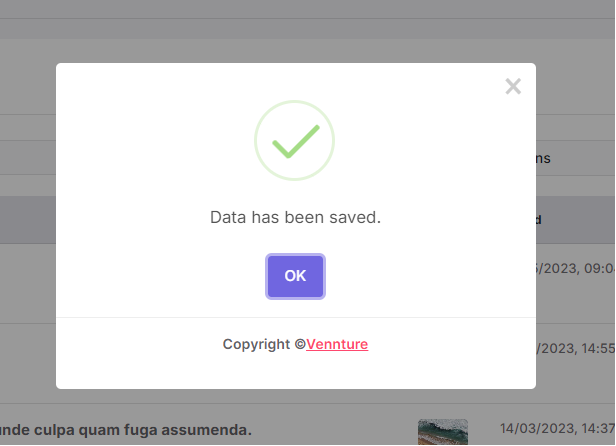This screenshot has width=616, height=446.
Task: Dismiss the dialog by clicking the dimmed backdrop
Action: [28, 79]
